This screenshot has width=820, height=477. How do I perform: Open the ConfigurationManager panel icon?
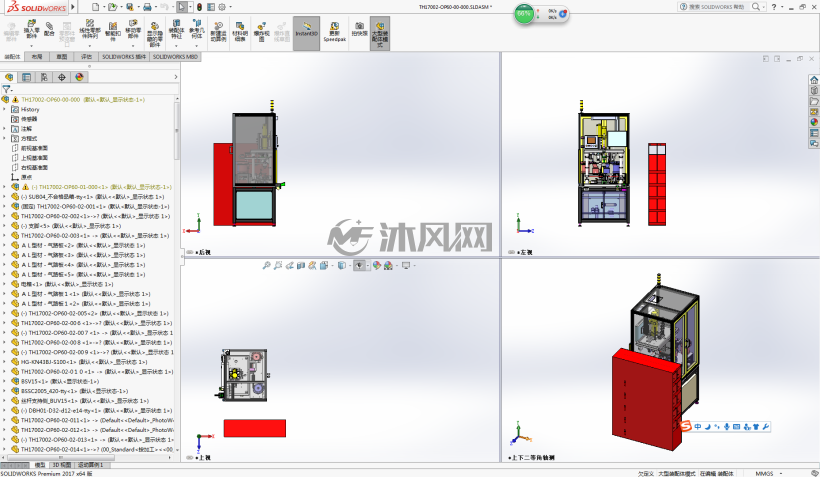(44, 77)
